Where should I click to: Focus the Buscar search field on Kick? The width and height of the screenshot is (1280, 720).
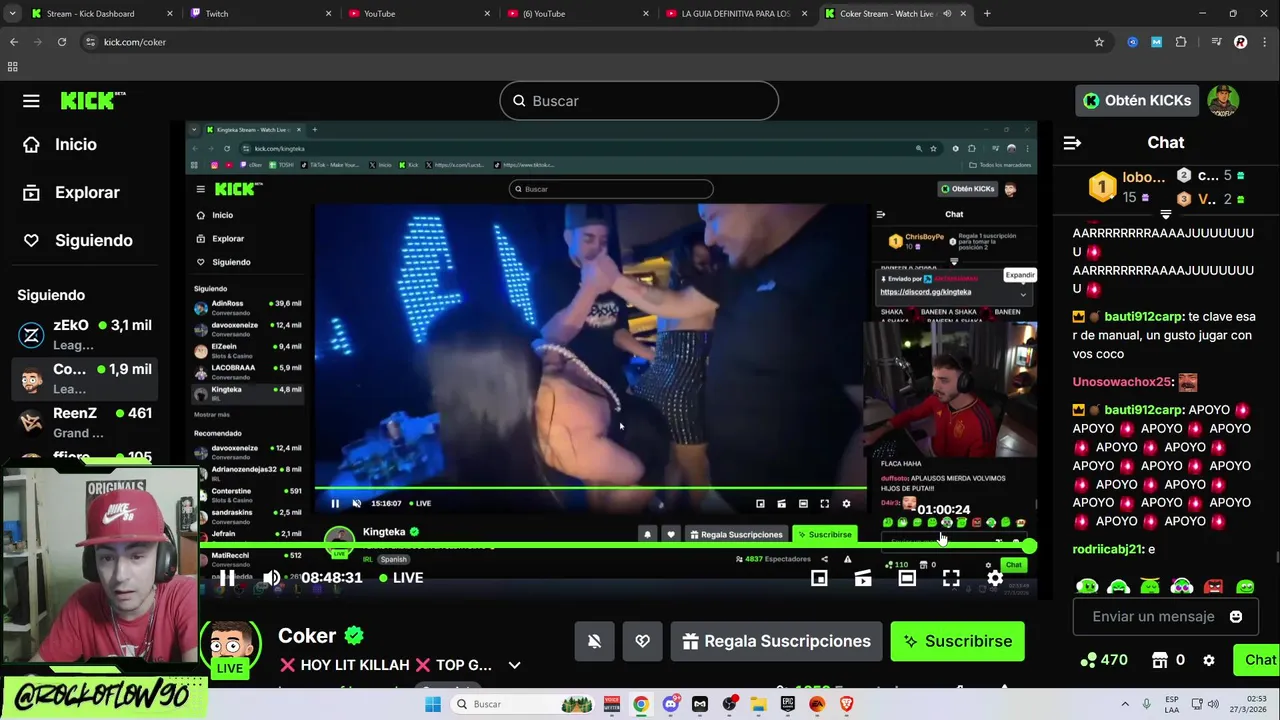639,101
